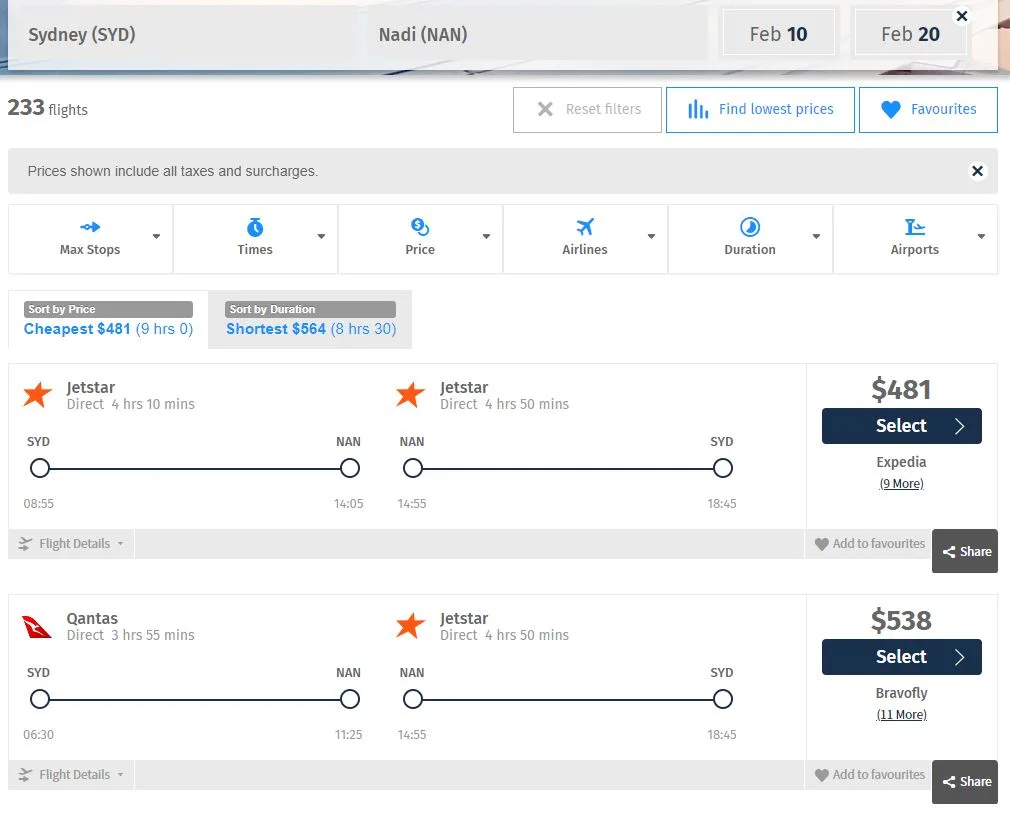Expand the Airlines filter dropdown arrow

651,236
